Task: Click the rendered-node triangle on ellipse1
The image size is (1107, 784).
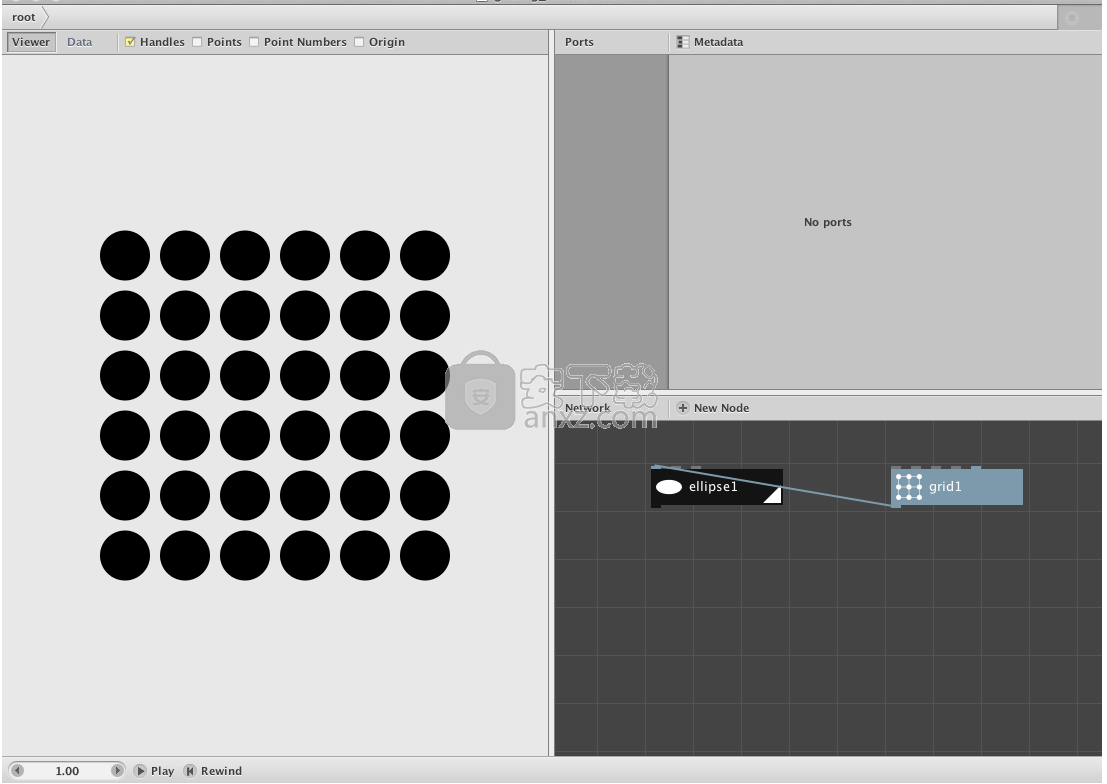Action: 774,495
